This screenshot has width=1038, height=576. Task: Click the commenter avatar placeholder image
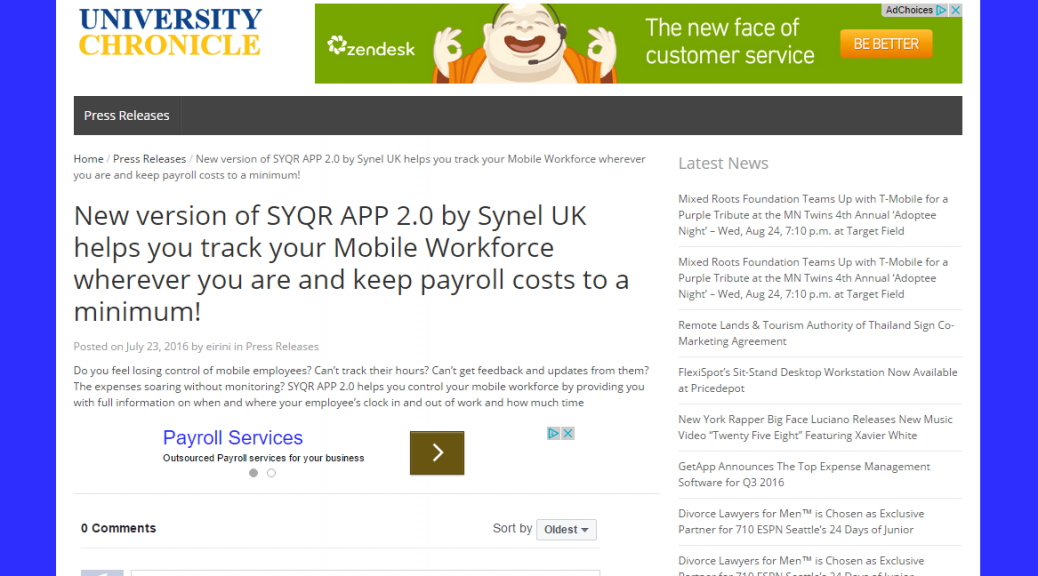point(102,572)
